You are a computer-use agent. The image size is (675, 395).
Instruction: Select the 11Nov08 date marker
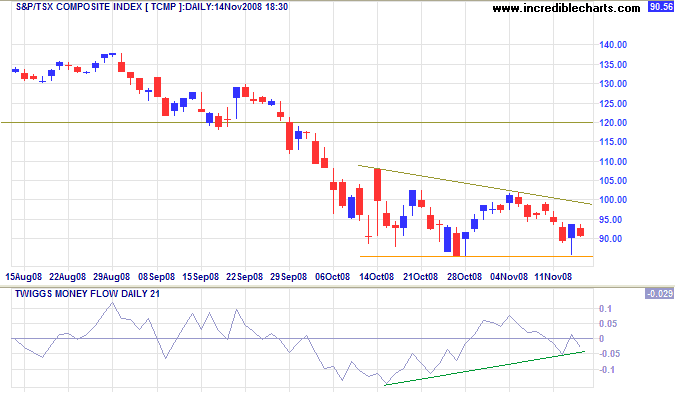pos(553,277)
